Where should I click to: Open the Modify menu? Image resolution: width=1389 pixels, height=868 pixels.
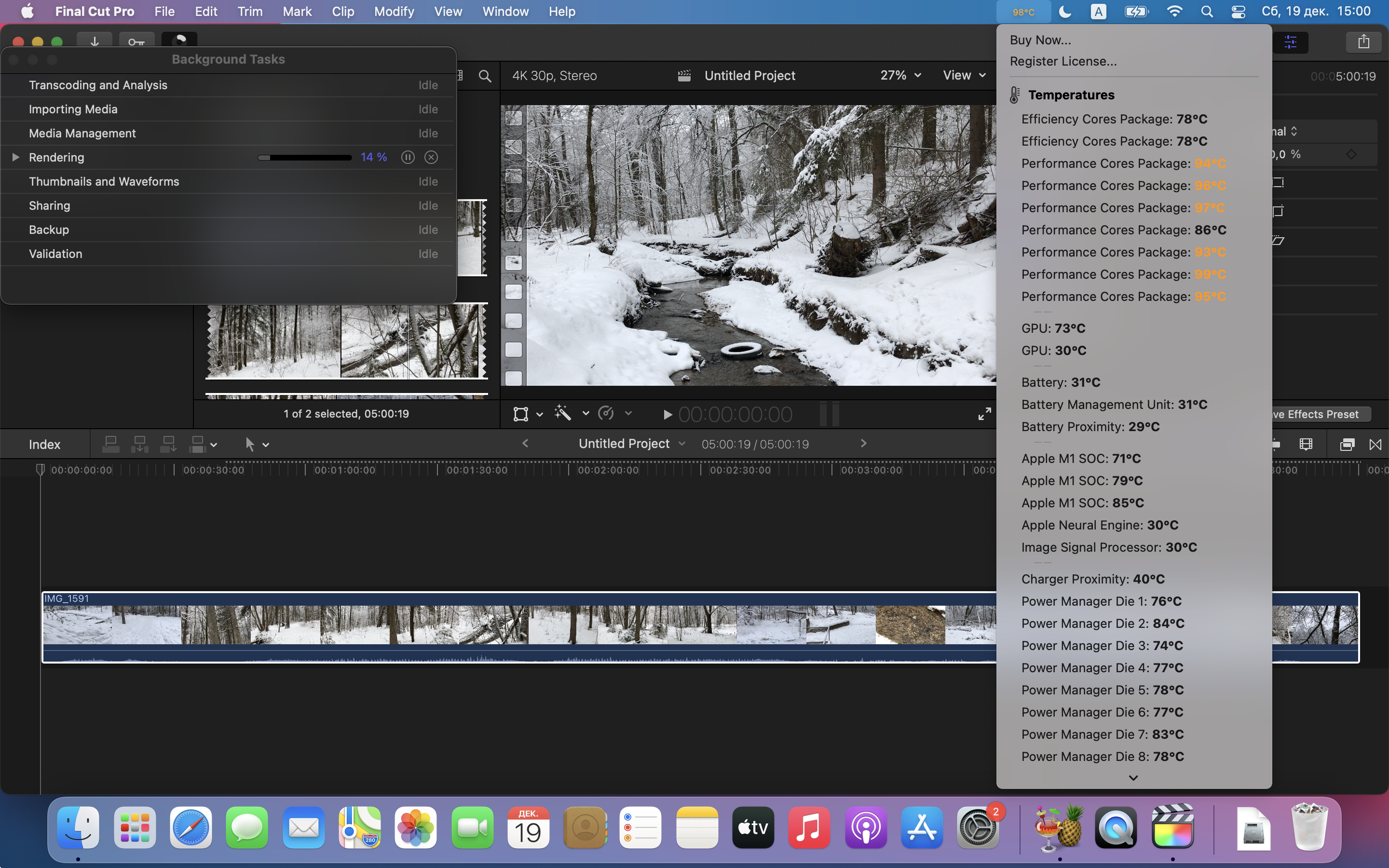pos(394,12)
